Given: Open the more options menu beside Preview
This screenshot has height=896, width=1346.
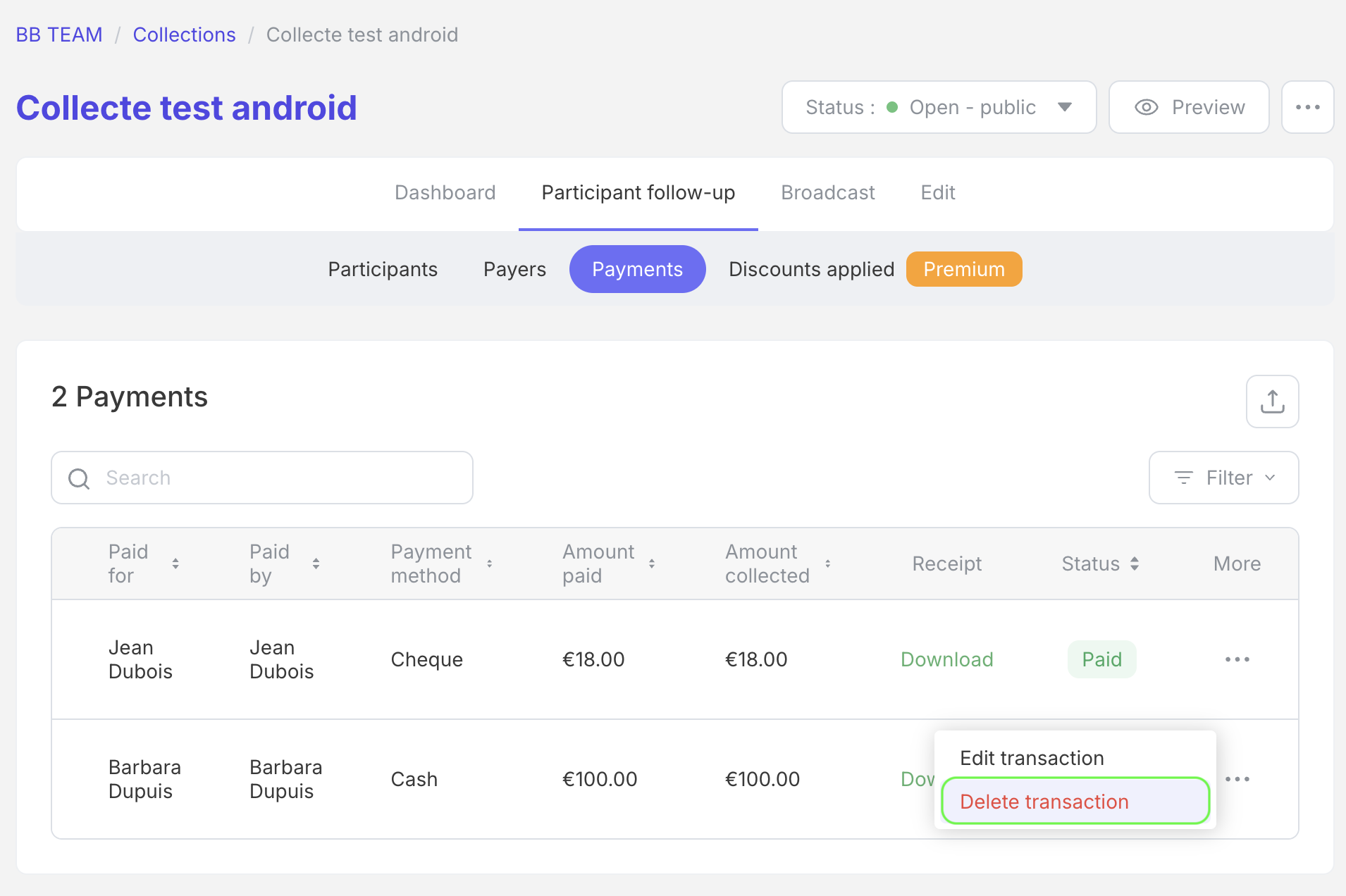Looking at the screenshot, I should click(1308, 107).
